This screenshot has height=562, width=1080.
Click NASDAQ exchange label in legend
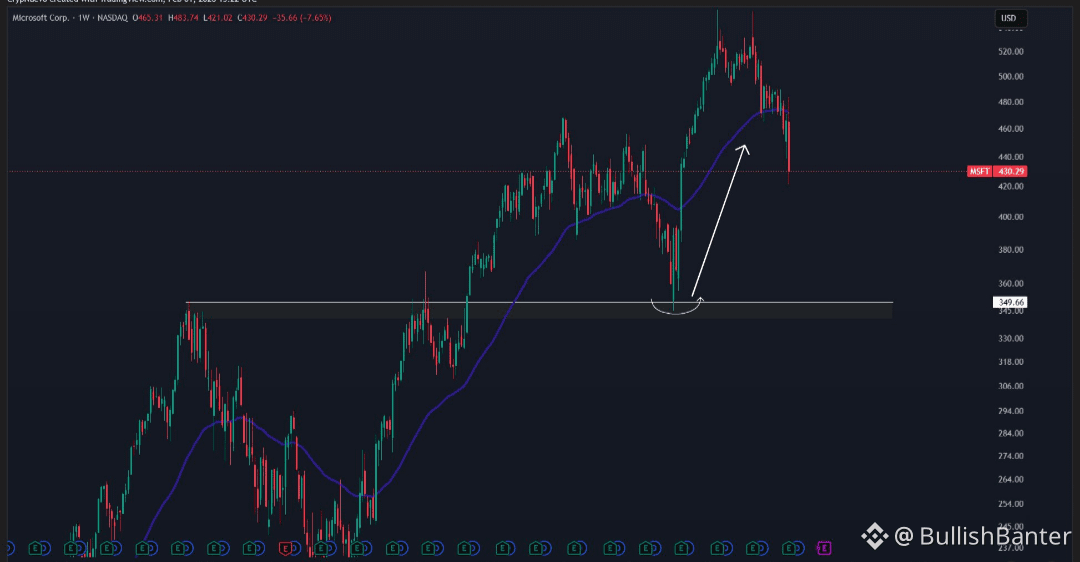(112, 18)
